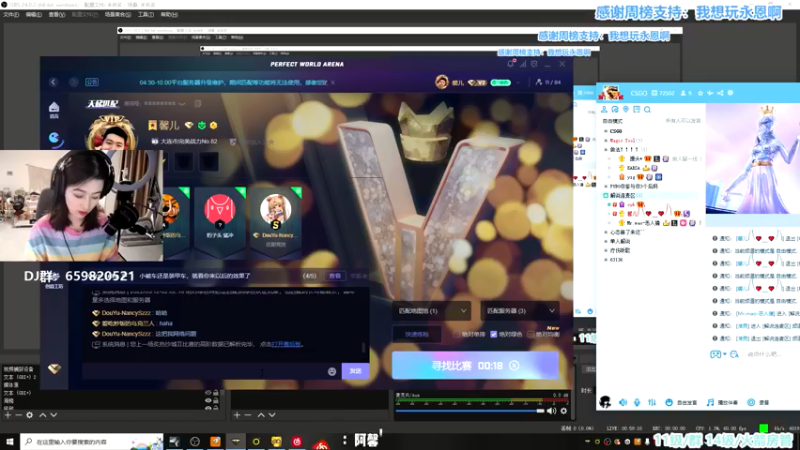Image resolution: width=800 pixels, height=450 pixels.
Task: Open OBS 帮助(H) menu
Action: click(169, 14)
